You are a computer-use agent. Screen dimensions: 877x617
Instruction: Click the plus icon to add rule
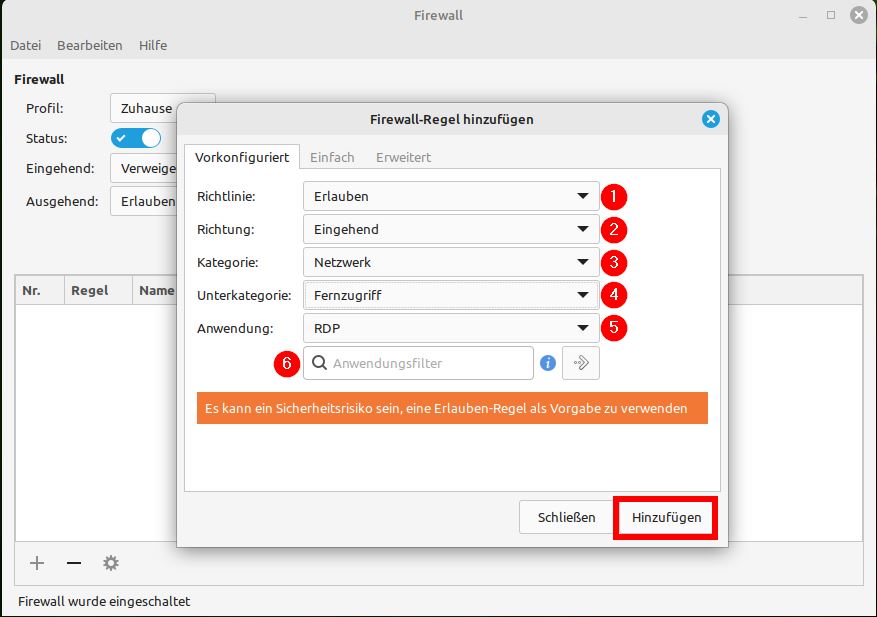coord(36,563)
